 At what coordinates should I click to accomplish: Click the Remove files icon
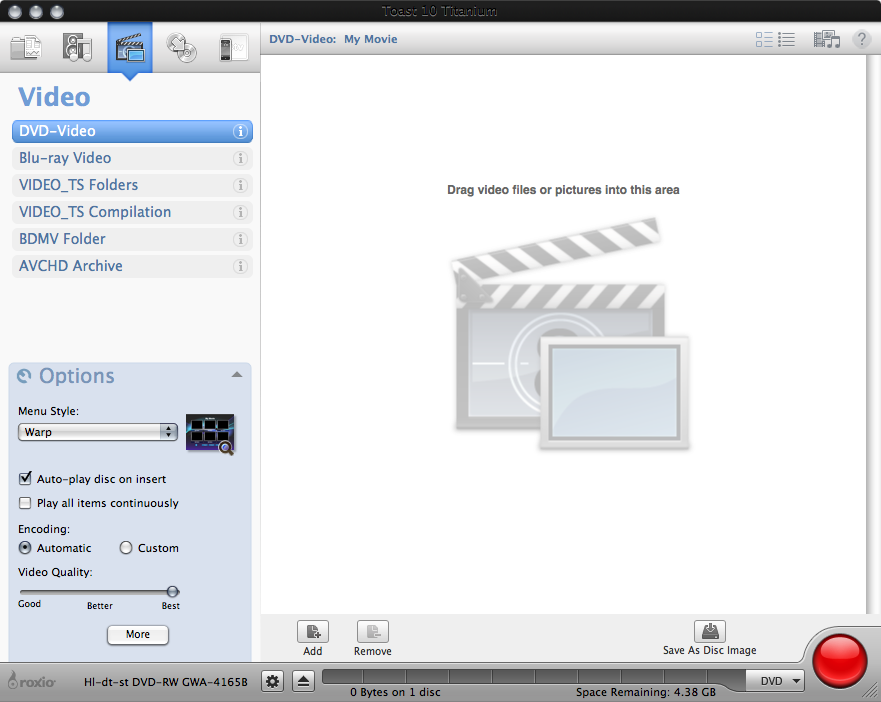[x=373, y=632]
